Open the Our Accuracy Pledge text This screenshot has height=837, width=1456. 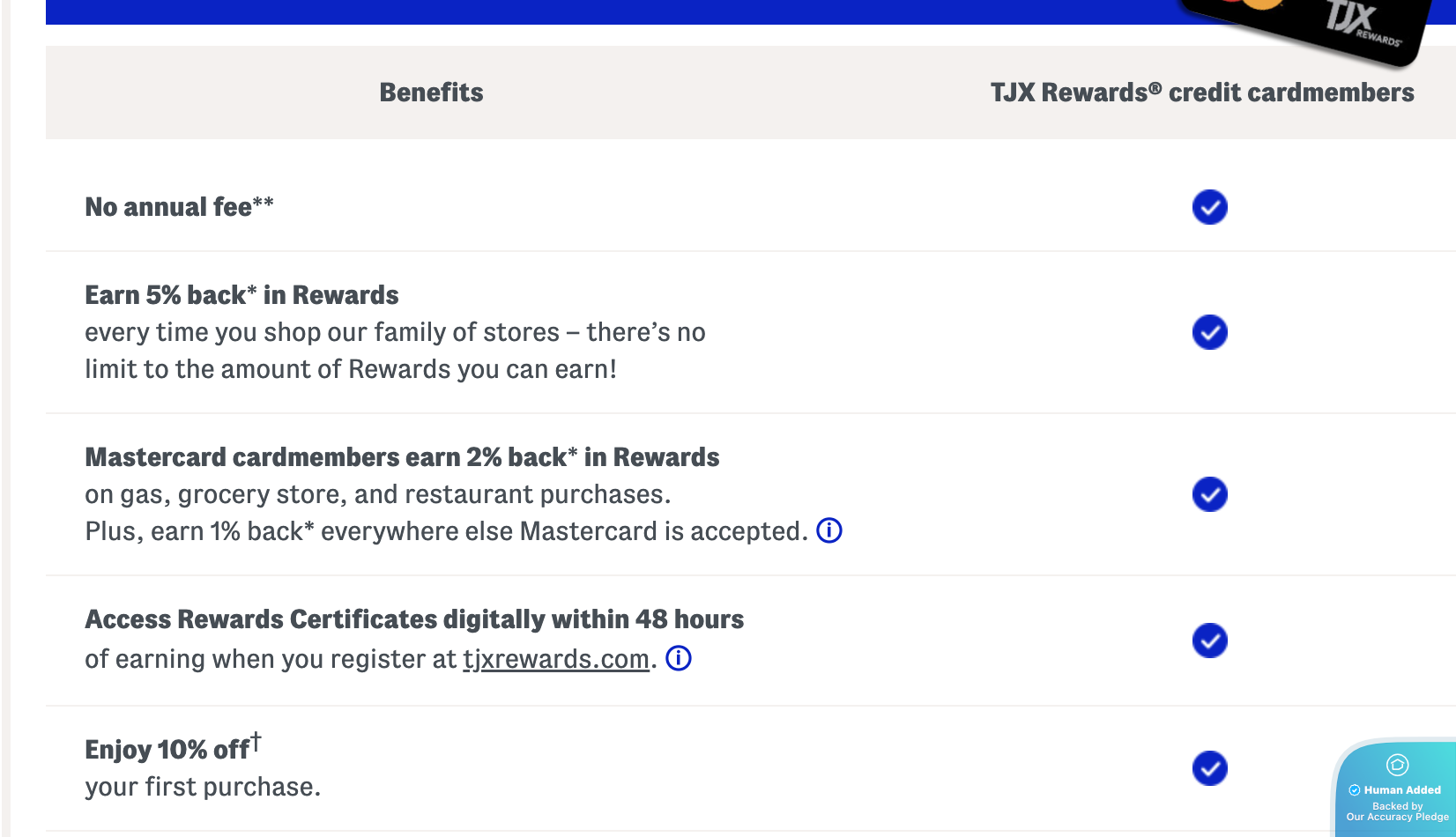pyautogui.click(x=1397, y=817)
